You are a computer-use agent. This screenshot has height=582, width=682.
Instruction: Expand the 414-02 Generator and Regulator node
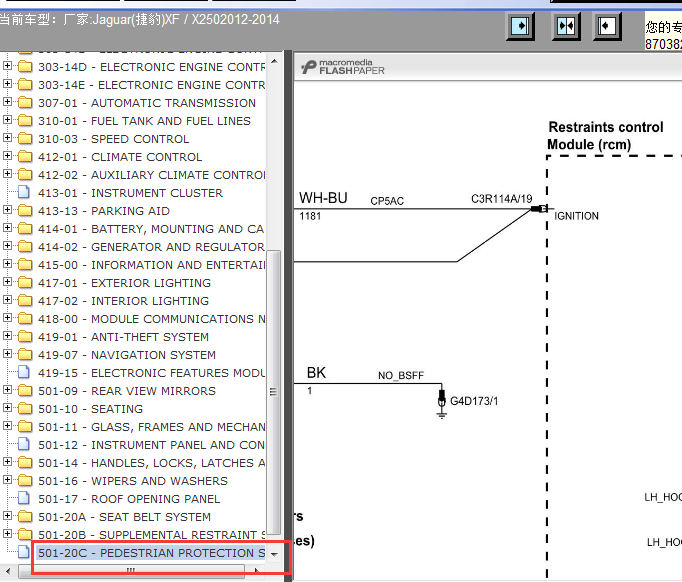pos(7,246)
